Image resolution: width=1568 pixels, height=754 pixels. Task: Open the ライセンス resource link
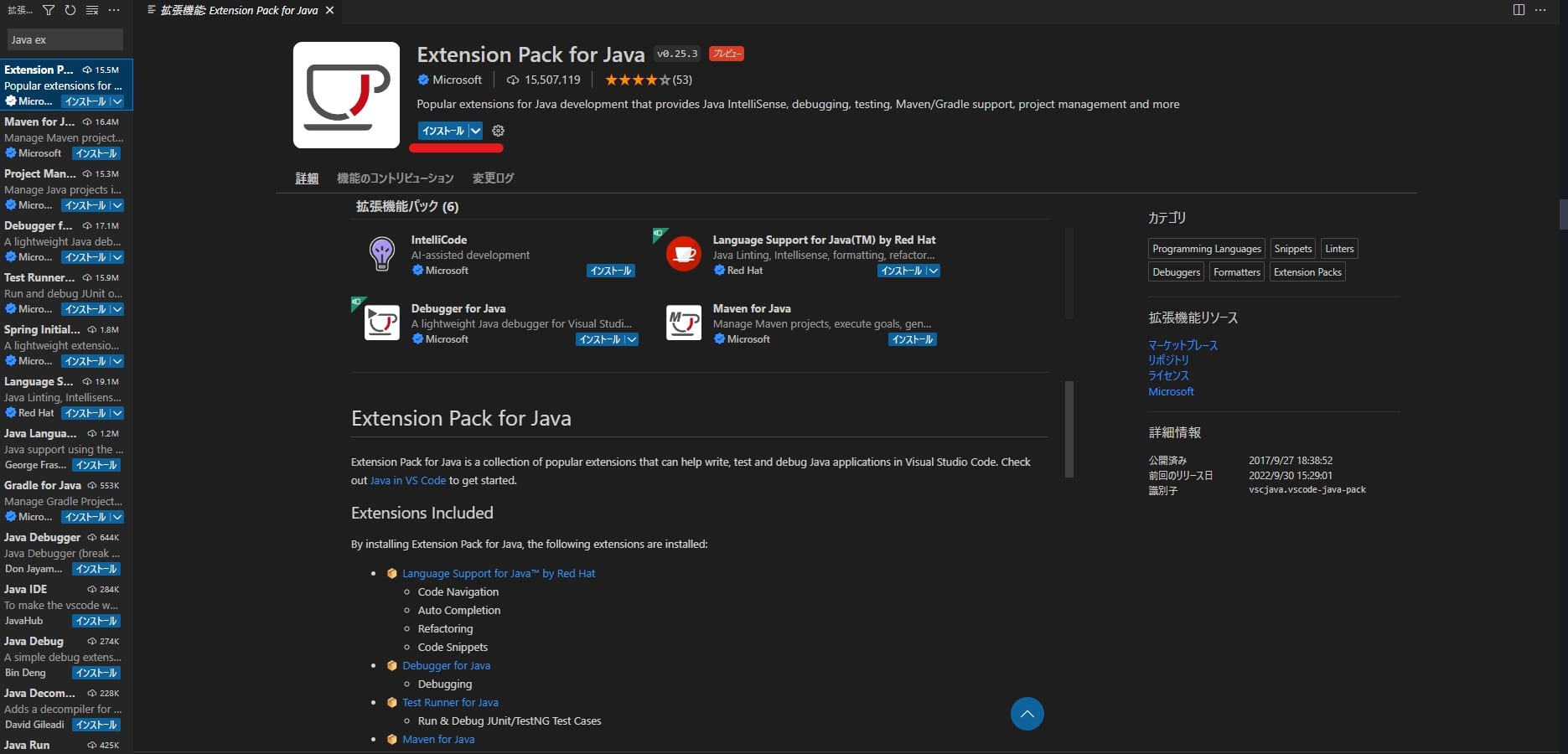point(1168,375)
